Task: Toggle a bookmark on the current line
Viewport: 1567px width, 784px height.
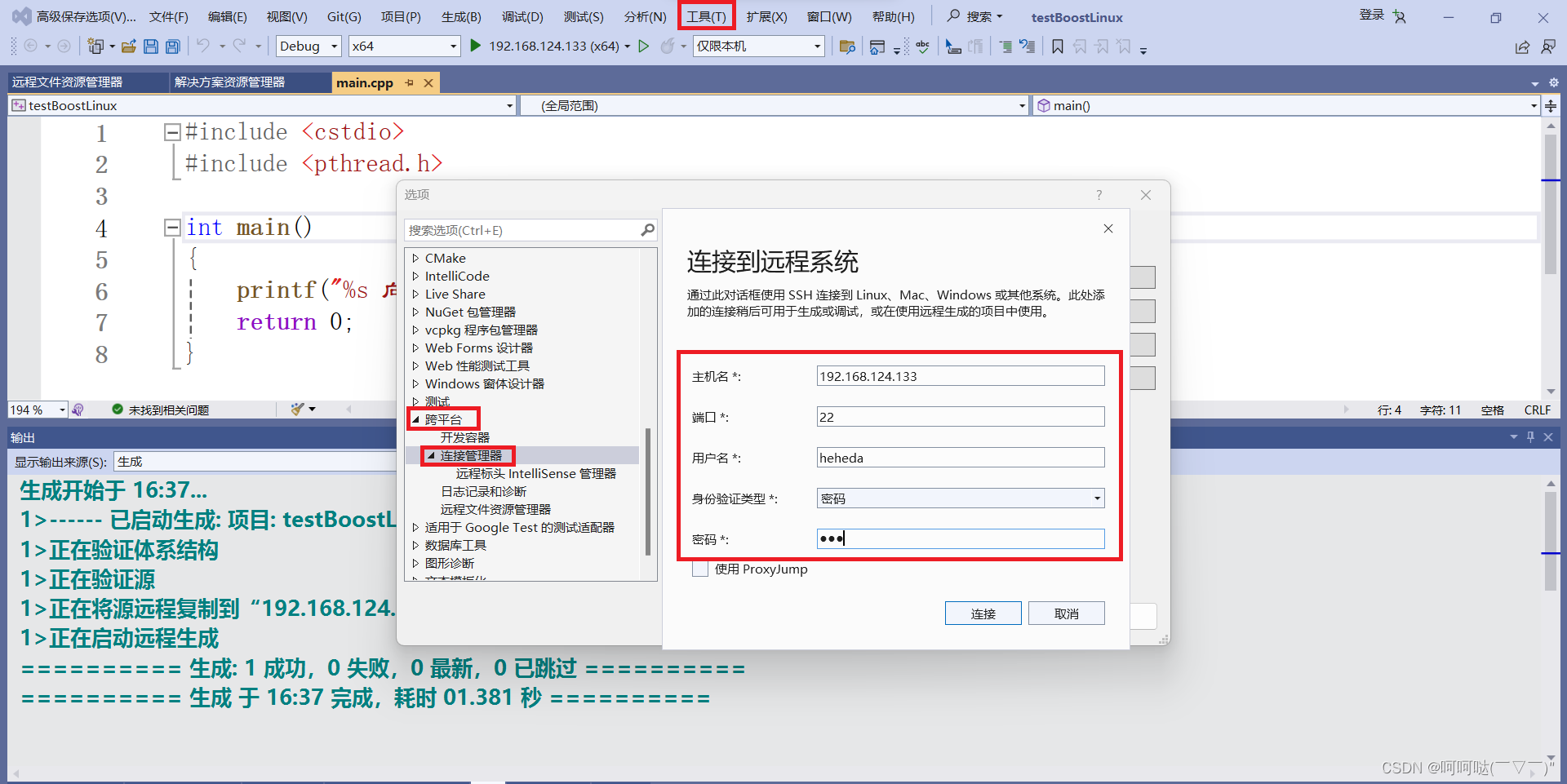Action: [1057, 47]
